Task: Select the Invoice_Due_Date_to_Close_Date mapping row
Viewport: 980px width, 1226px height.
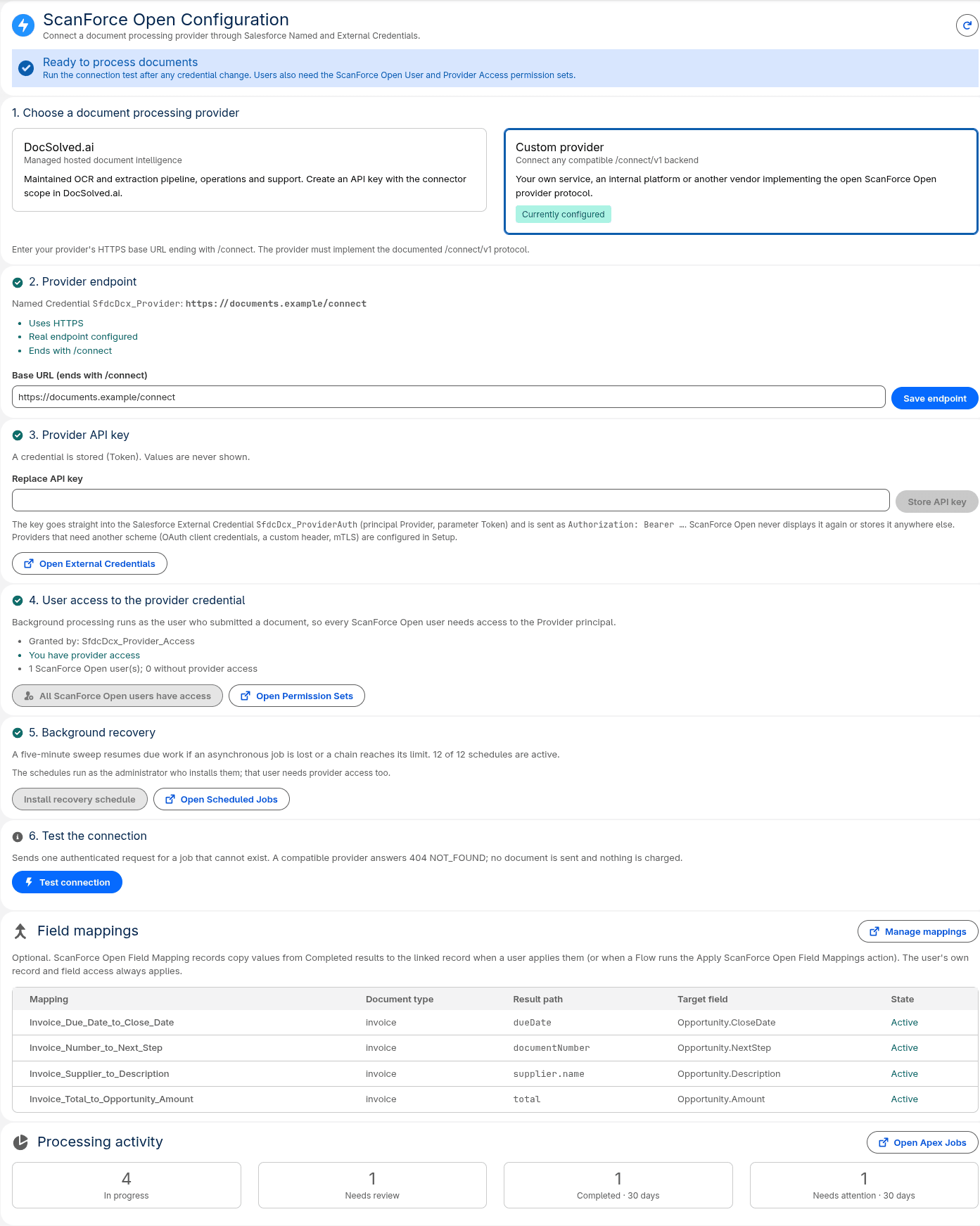Action: coord(495,1023)
